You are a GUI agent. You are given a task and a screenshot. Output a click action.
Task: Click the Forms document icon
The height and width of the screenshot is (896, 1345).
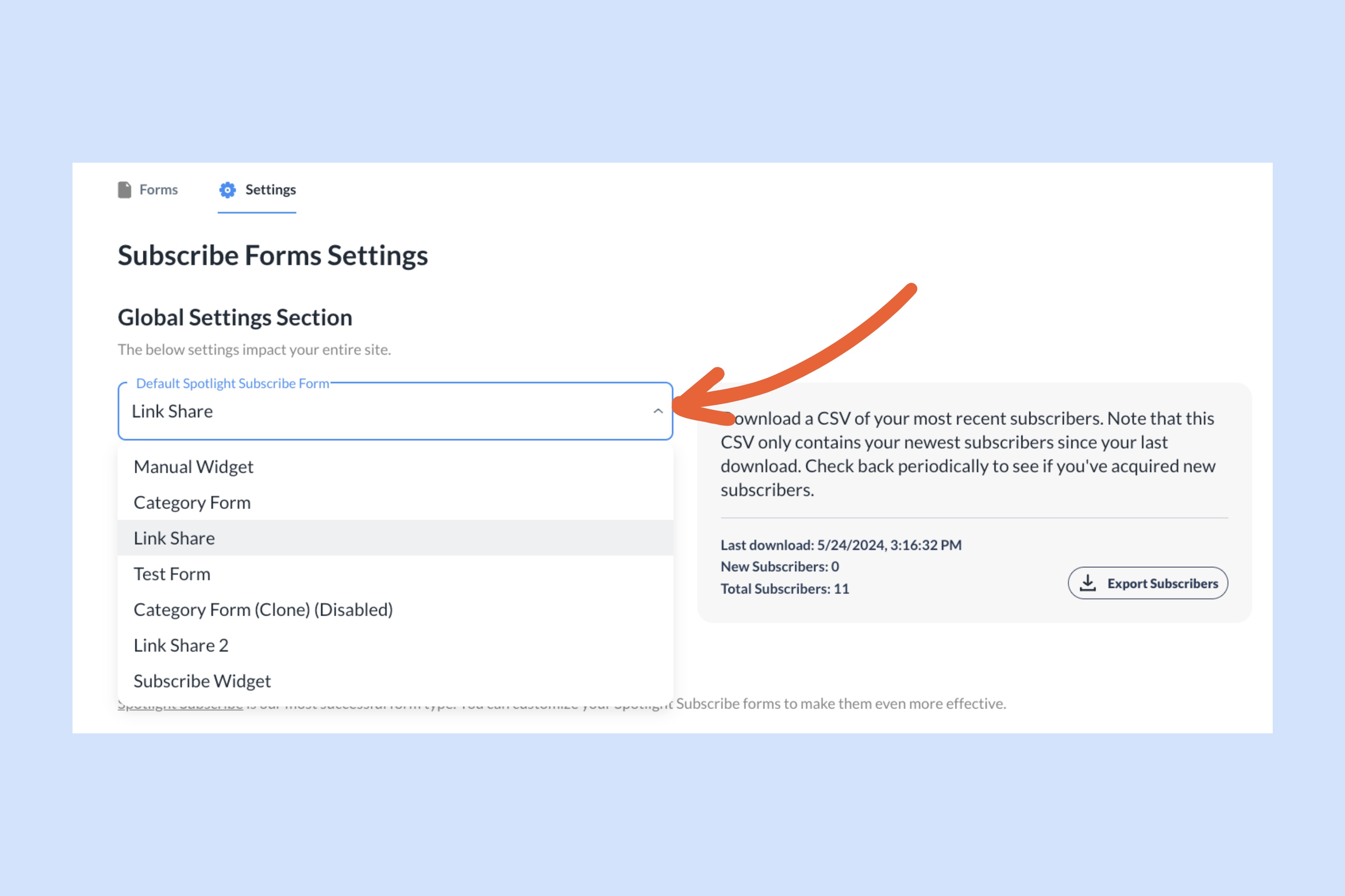[124, 189]
